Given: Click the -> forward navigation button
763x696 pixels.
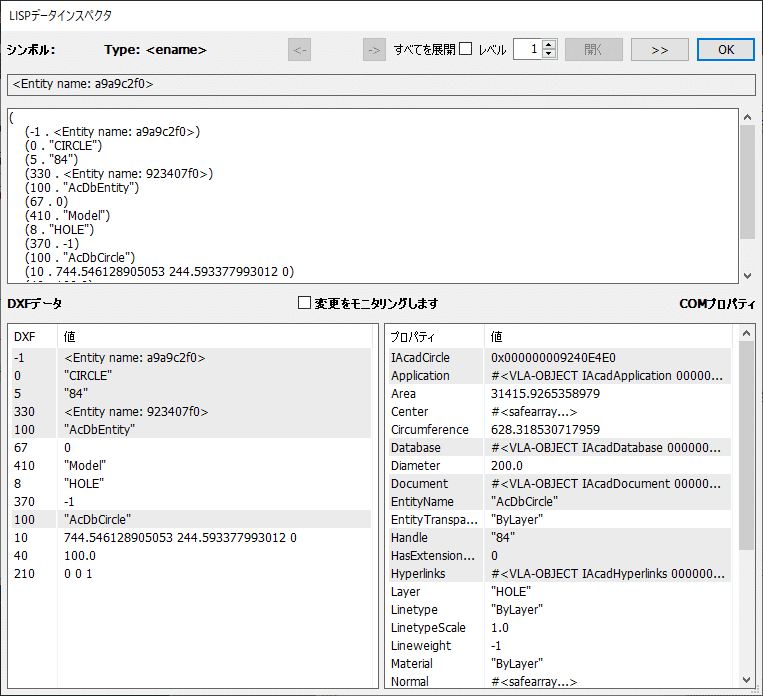Looking at the screenshot, I should (374, 50).
